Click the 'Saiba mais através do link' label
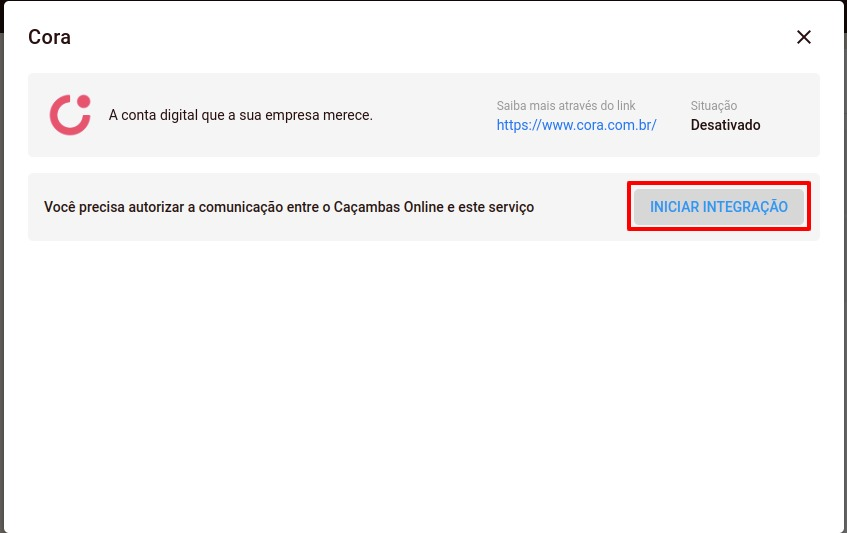Image resolution: width=847 pixels, height=533 pixels. pyautogui.click(x=565, y=106)
